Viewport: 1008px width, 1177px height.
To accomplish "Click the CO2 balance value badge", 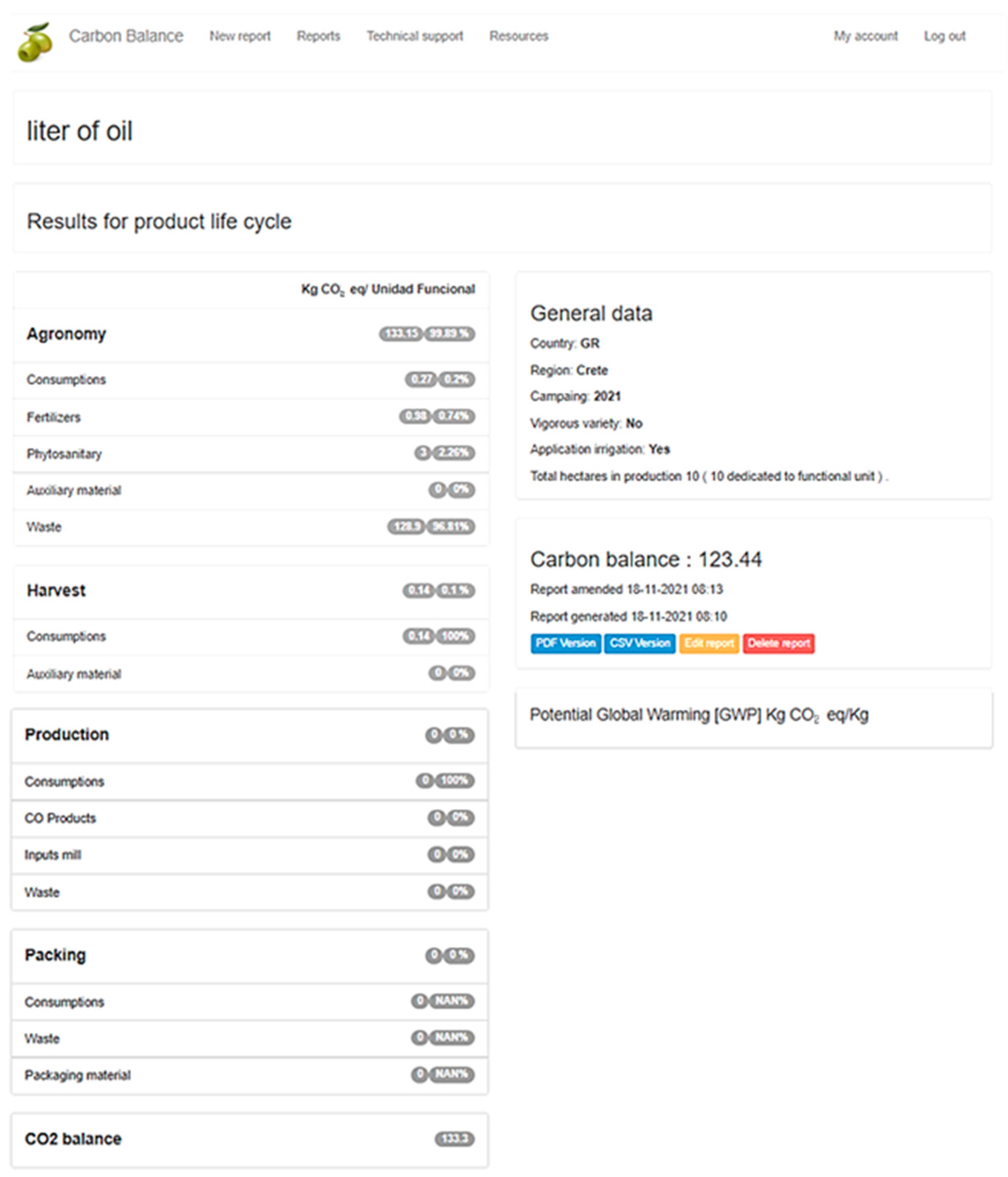I will (454, 1139).
